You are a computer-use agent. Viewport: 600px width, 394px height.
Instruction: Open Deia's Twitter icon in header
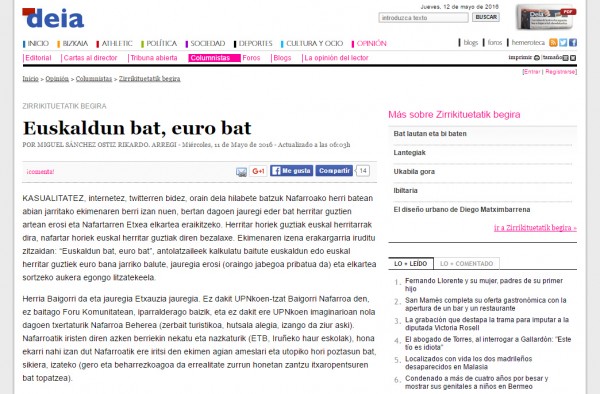pos(563,42)
